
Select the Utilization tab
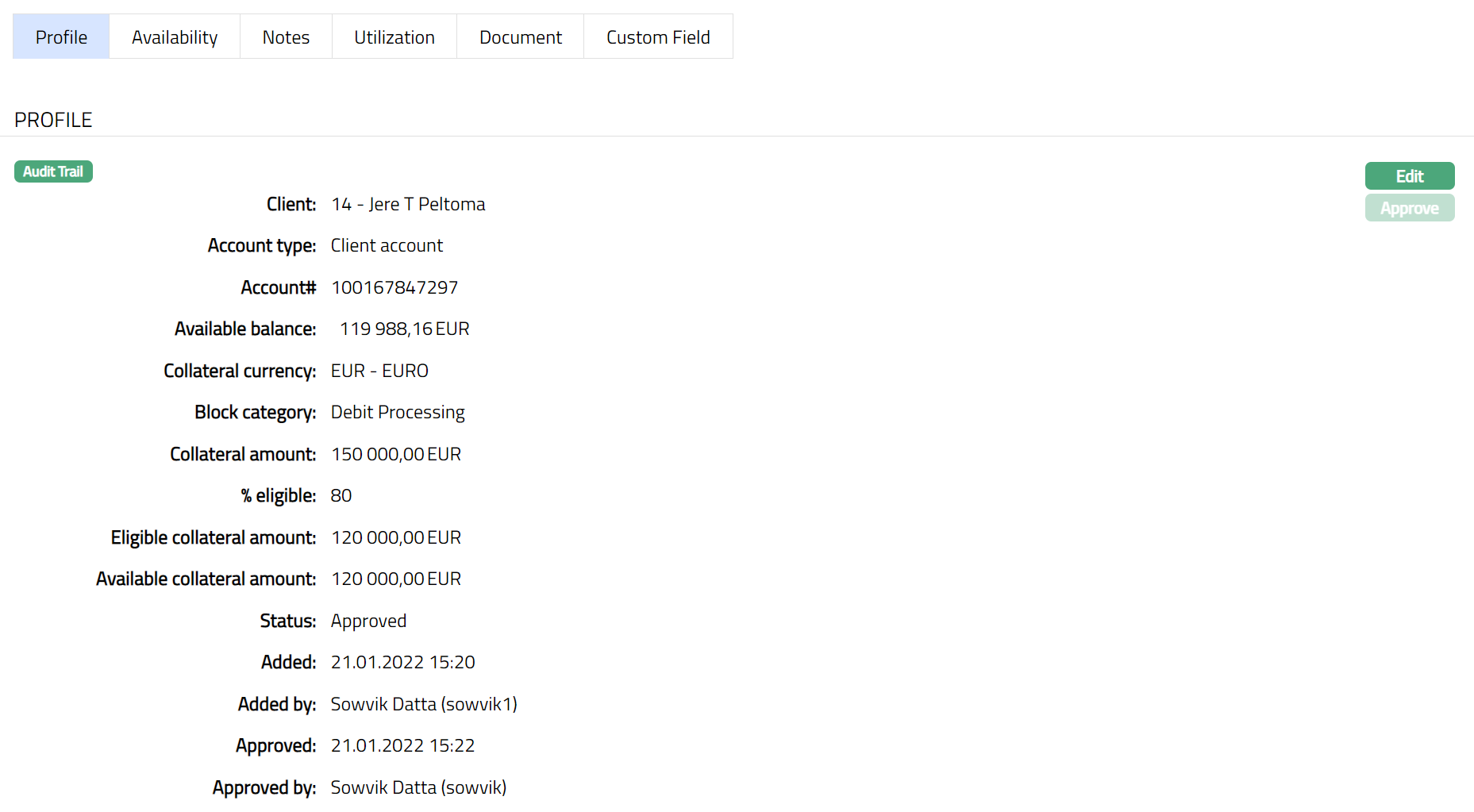pos(394,37)
